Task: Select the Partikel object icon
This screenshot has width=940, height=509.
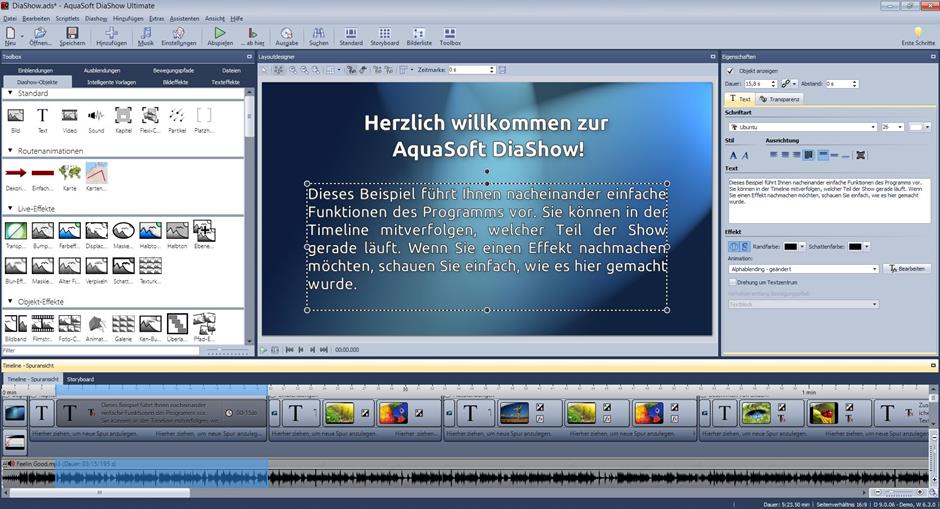Action: point(177,115)
